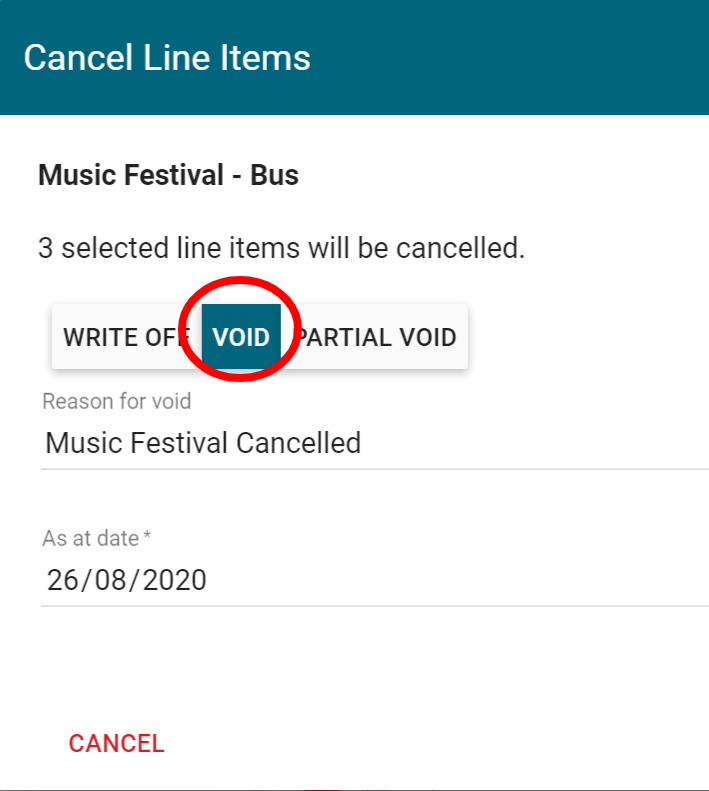Click the Music Festival - Bus heading
709x791 pixels.
pos(168,176)
